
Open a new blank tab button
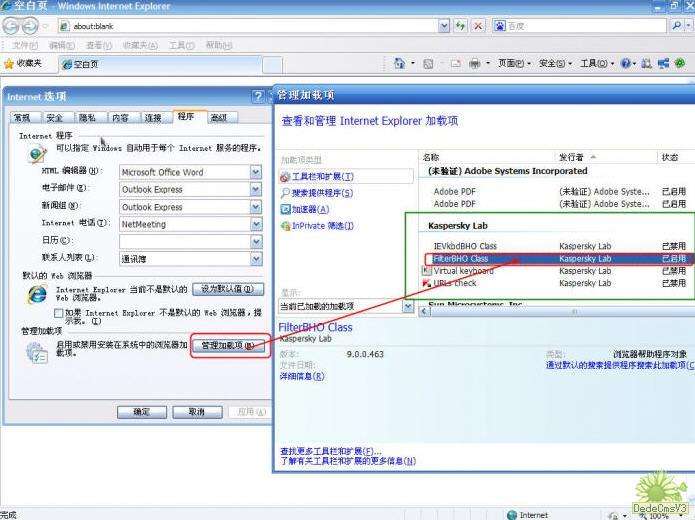click(x=272, y=65)
